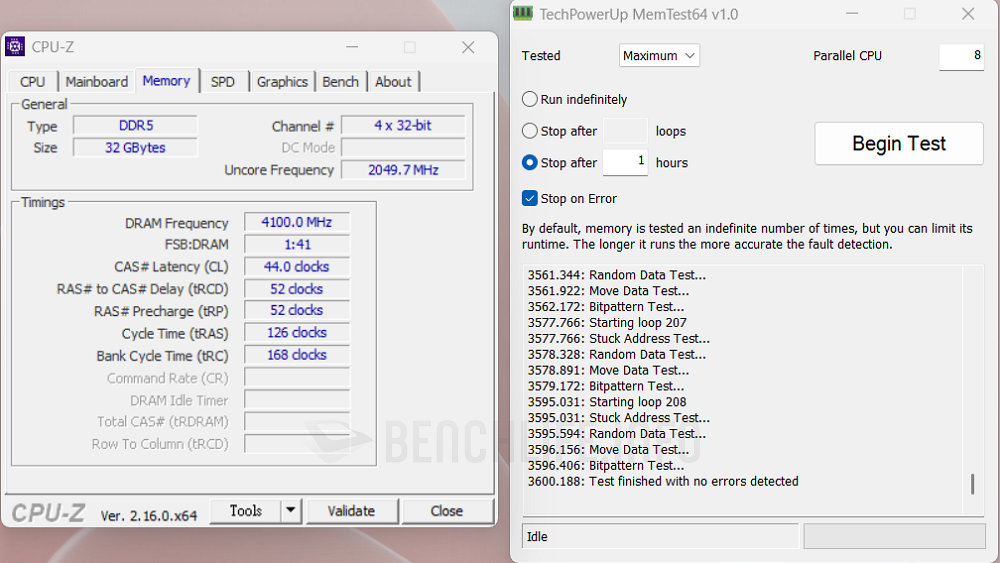The width and height of the screenshot is (1000, 563).
Task: Click the DRAM Frequency value 4100.0 MHz
Action: click(x=297, y=222)
